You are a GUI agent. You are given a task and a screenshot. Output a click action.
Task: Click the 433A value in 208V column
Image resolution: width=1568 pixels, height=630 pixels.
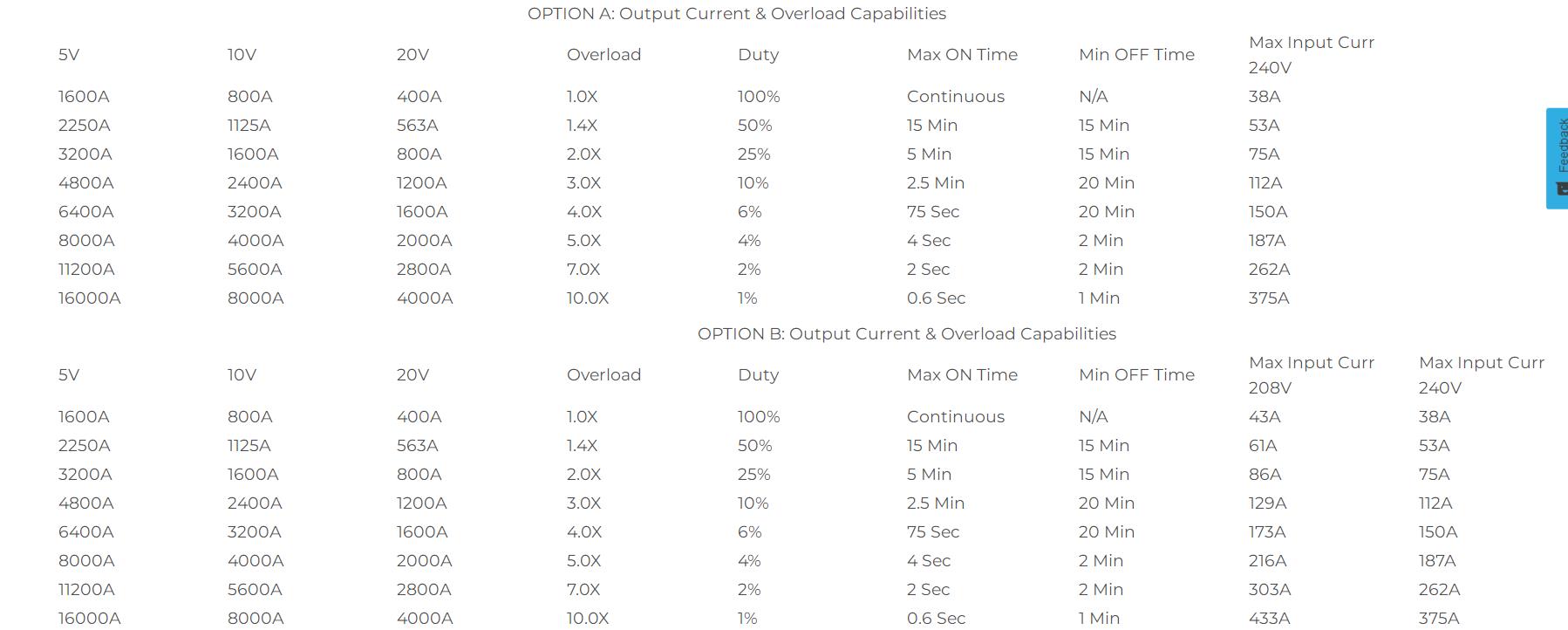[x=1269, y=619]
